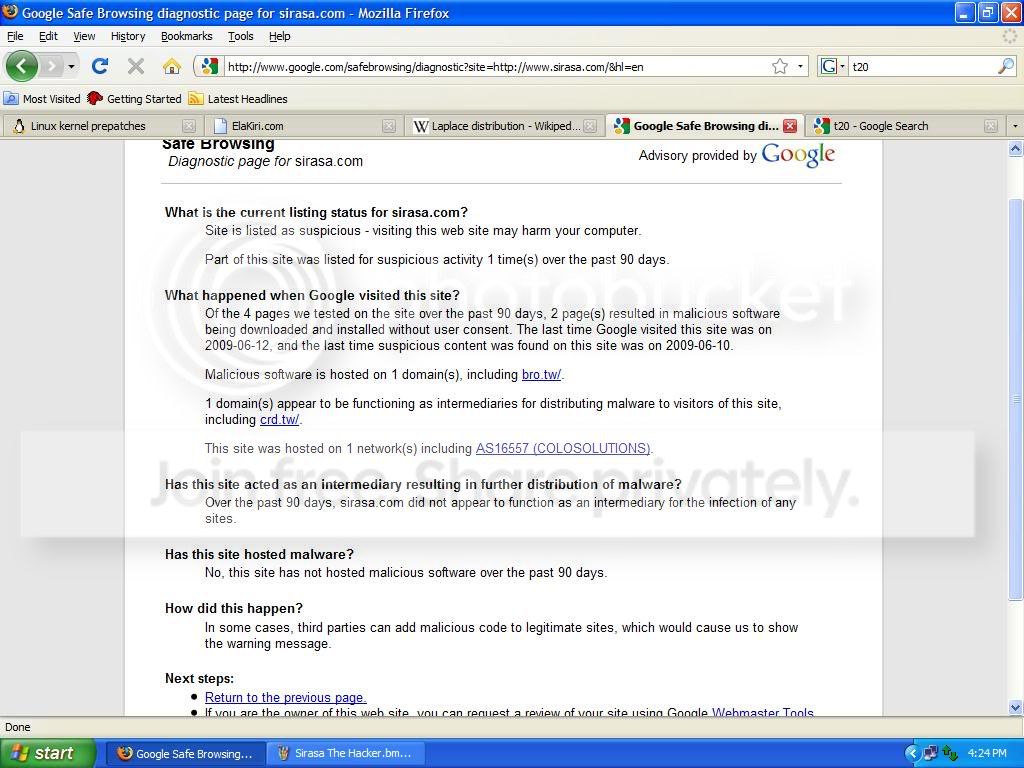
Task: Close the Laplace distribution tab
Action: 590,126
